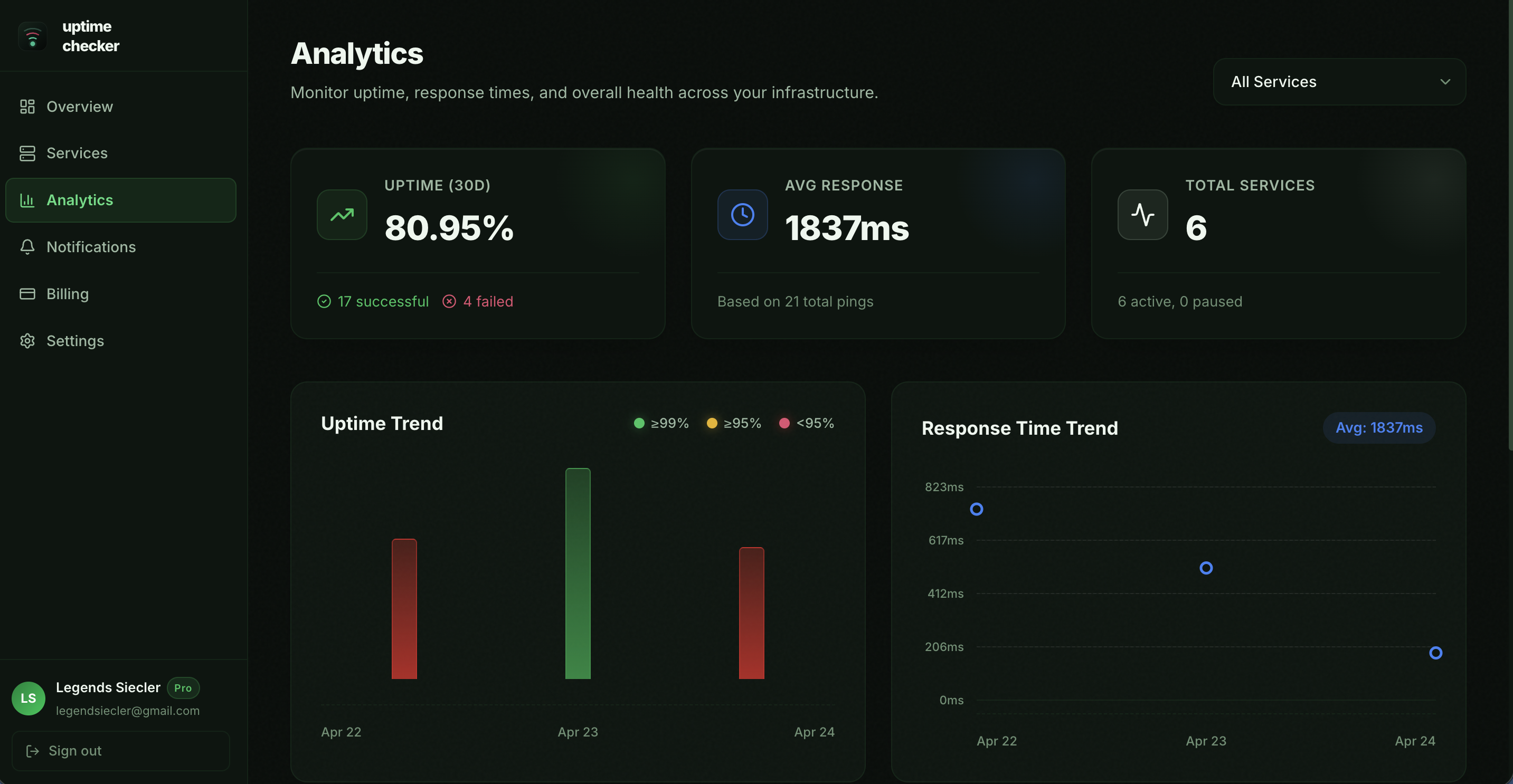The height and width of the screenshot is (784, 1513).
Task: Click the 6 active, 0 paused text
Action: 1180,302
